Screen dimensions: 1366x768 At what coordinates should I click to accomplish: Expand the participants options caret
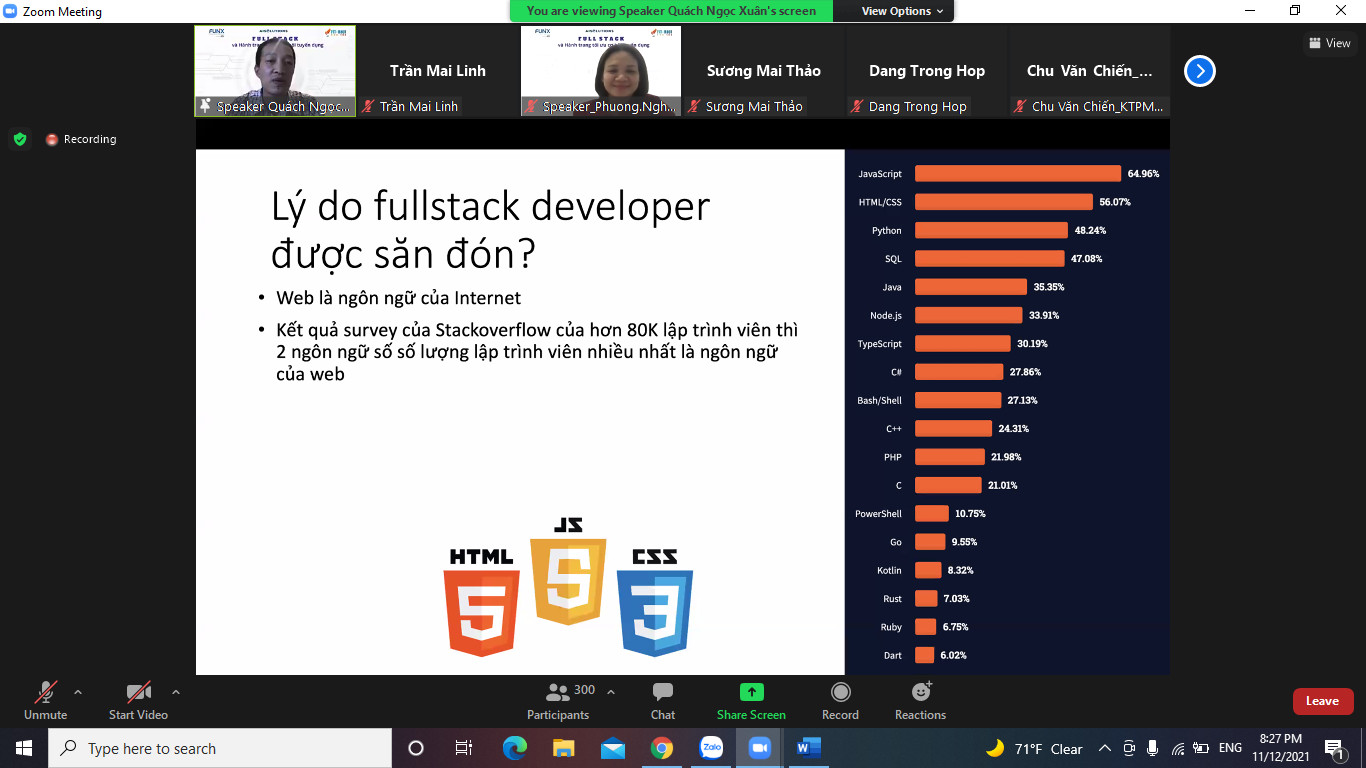611,692
